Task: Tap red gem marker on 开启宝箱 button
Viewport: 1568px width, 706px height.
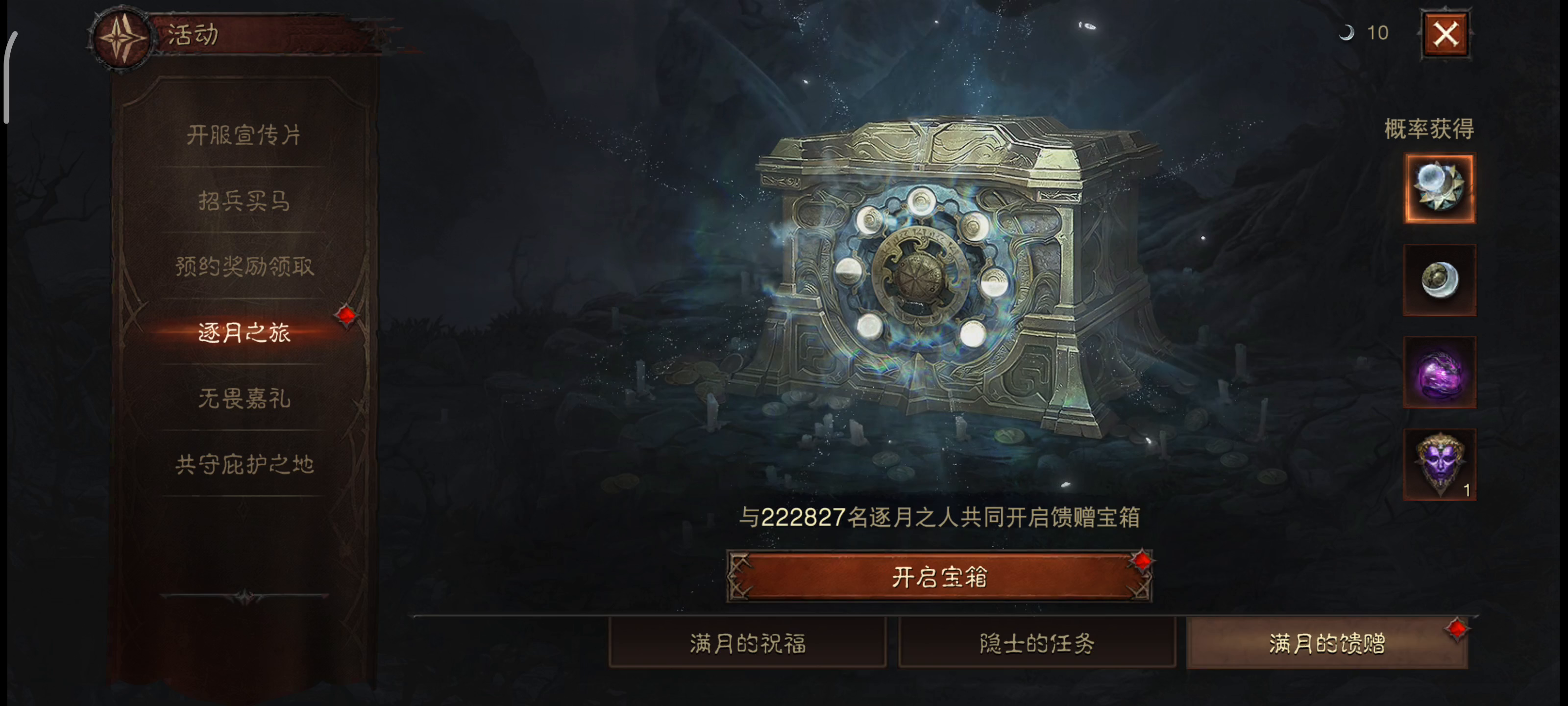Action: [1142, 560]
